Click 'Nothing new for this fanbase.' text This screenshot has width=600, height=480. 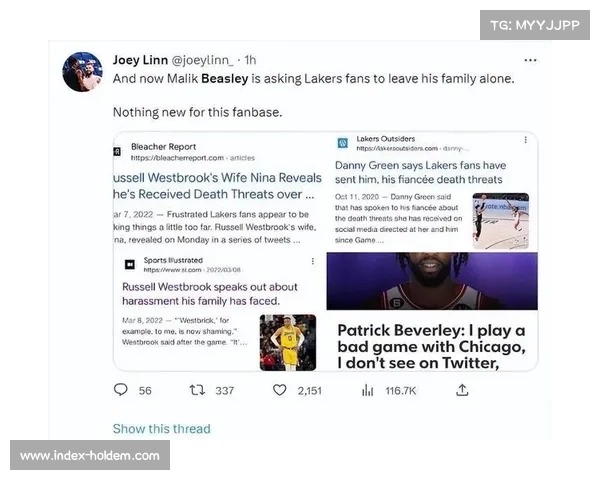click(197, 112)
